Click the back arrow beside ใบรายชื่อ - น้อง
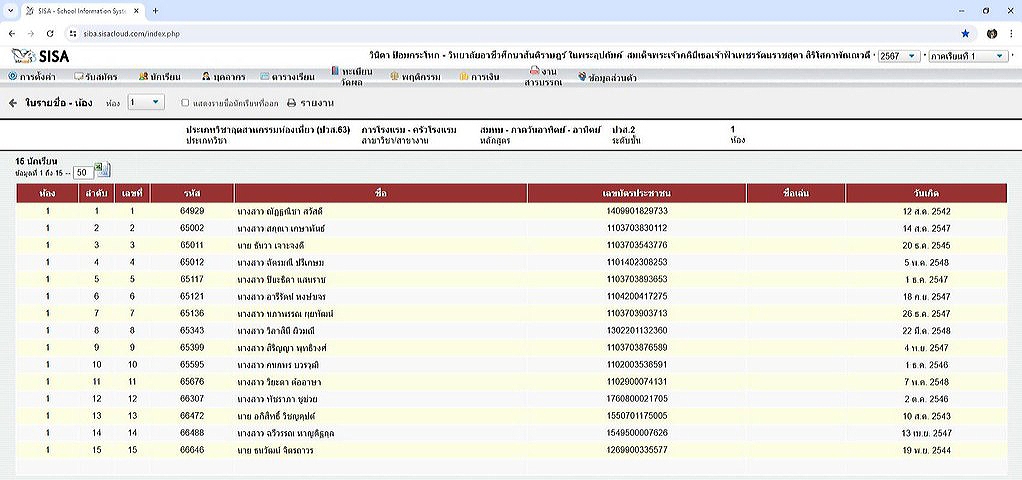This screenshot has height=480, width=1022. point(13,103)
